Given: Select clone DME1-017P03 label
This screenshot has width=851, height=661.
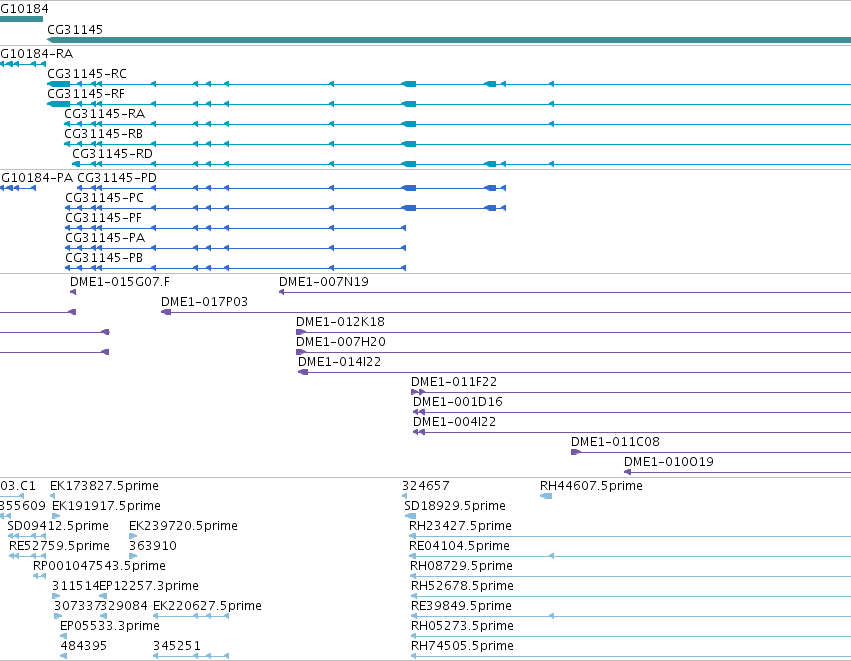Looking at the screenshot, I should 205,302.
